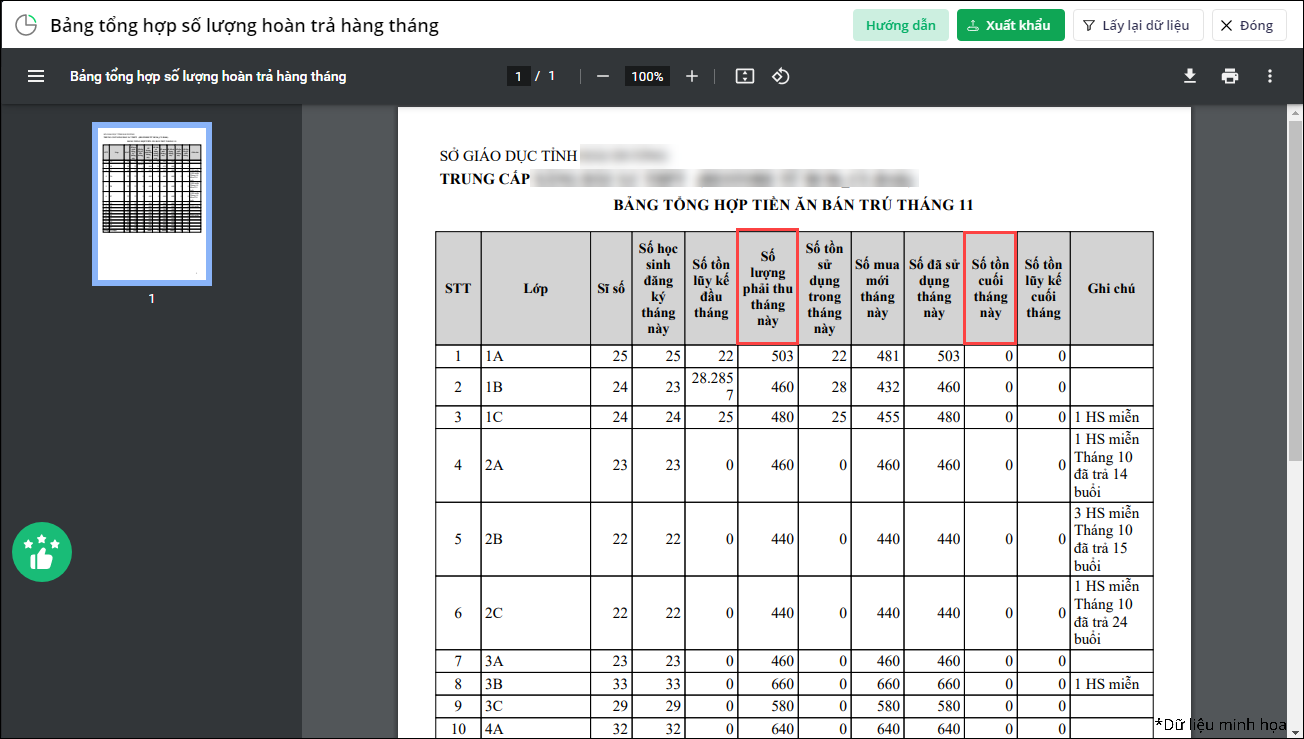Click the Số lượng phải thu tháng này header
The image size is (1304, 739).
[767, 288]
